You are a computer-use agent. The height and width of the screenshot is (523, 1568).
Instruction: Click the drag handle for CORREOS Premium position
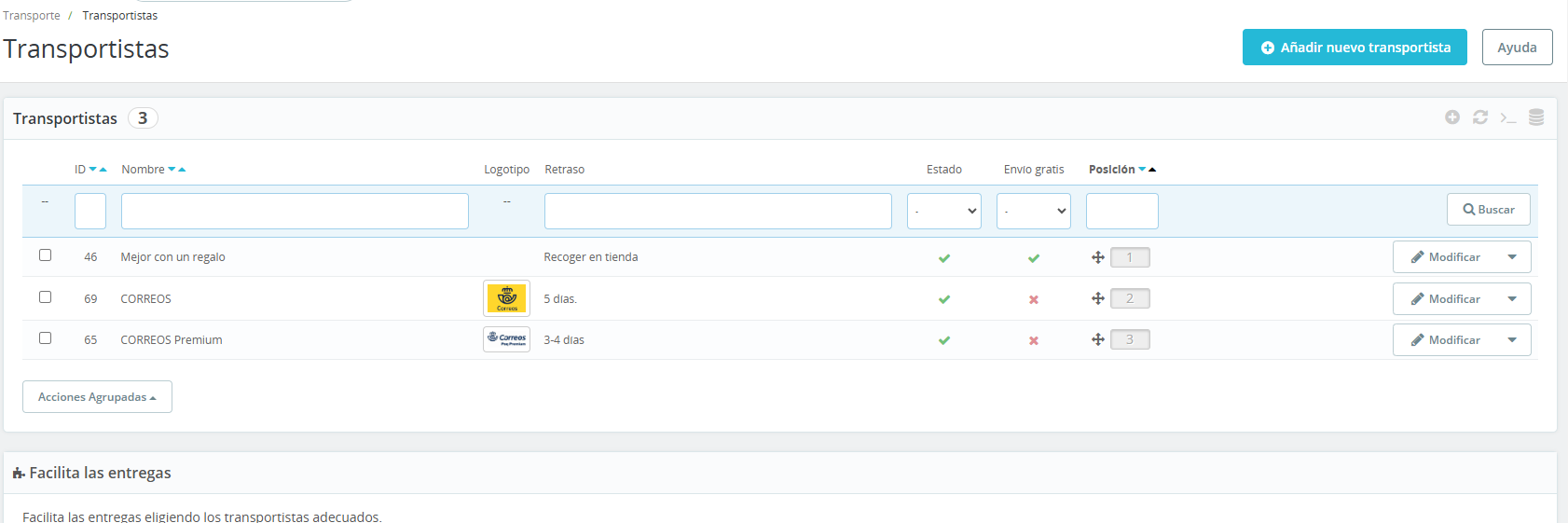pyautogui.click(x=1098, y=340)
